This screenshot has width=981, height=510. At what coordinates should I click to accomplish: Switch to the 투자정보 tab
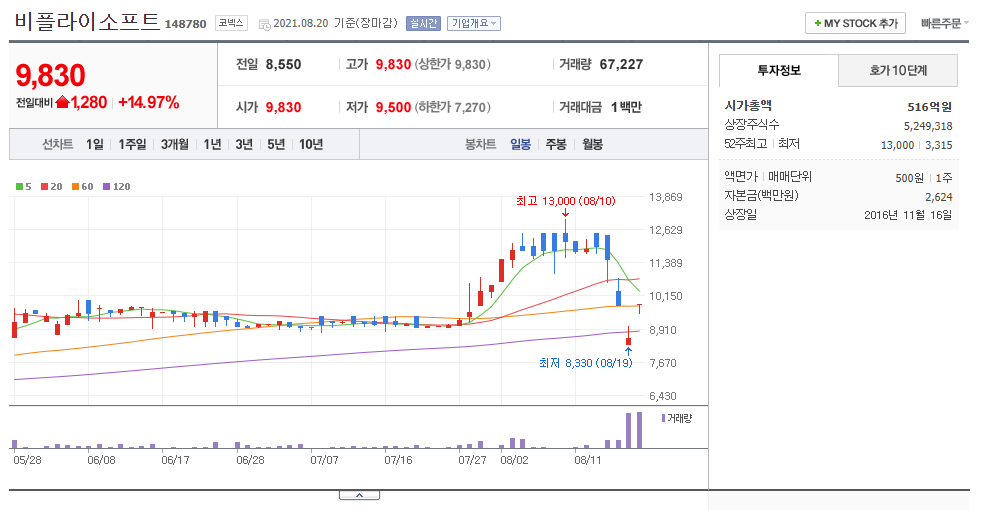tap(779, 70)
